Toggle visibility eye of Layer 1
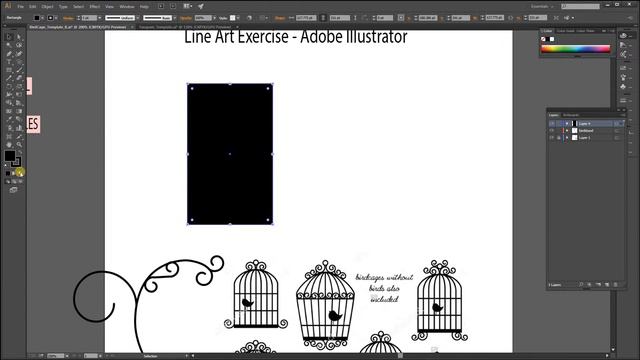 [552, 138]
